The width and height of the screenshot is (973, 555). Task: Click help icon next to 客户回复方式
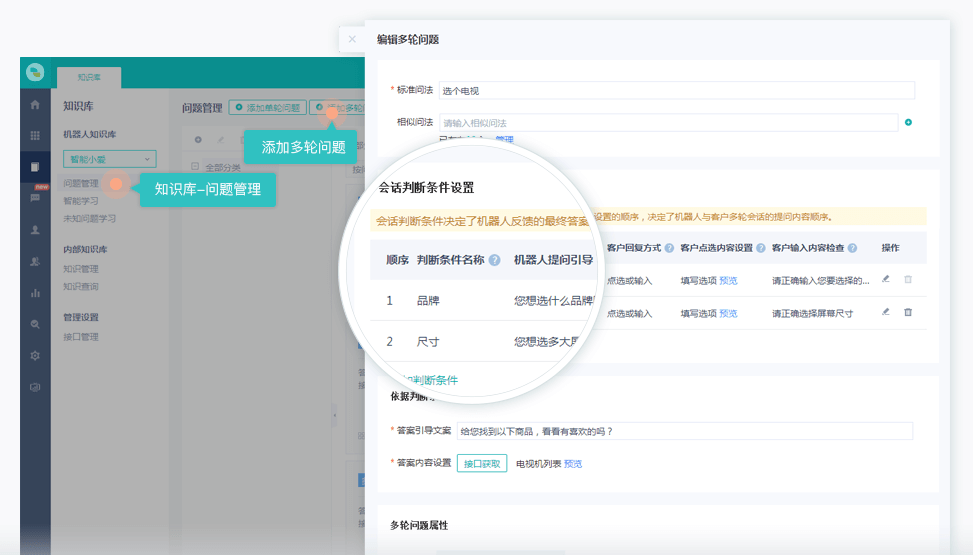tap(669, 248)
